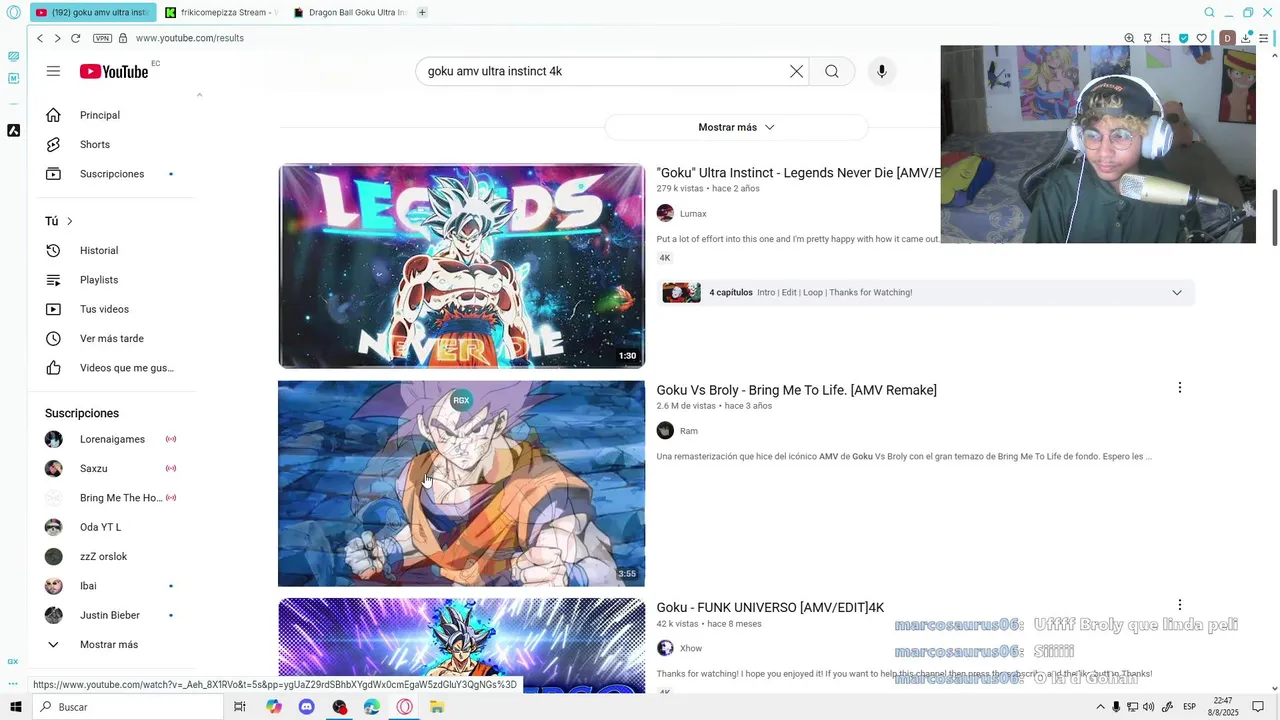Open the snapshot capture tool icon

tap(1165, 38)
